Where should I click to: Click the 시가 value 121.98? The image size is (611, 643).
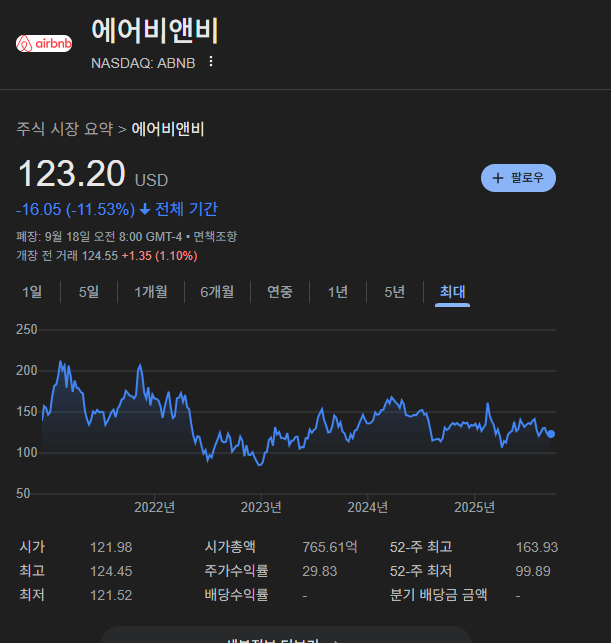(111, 547)
